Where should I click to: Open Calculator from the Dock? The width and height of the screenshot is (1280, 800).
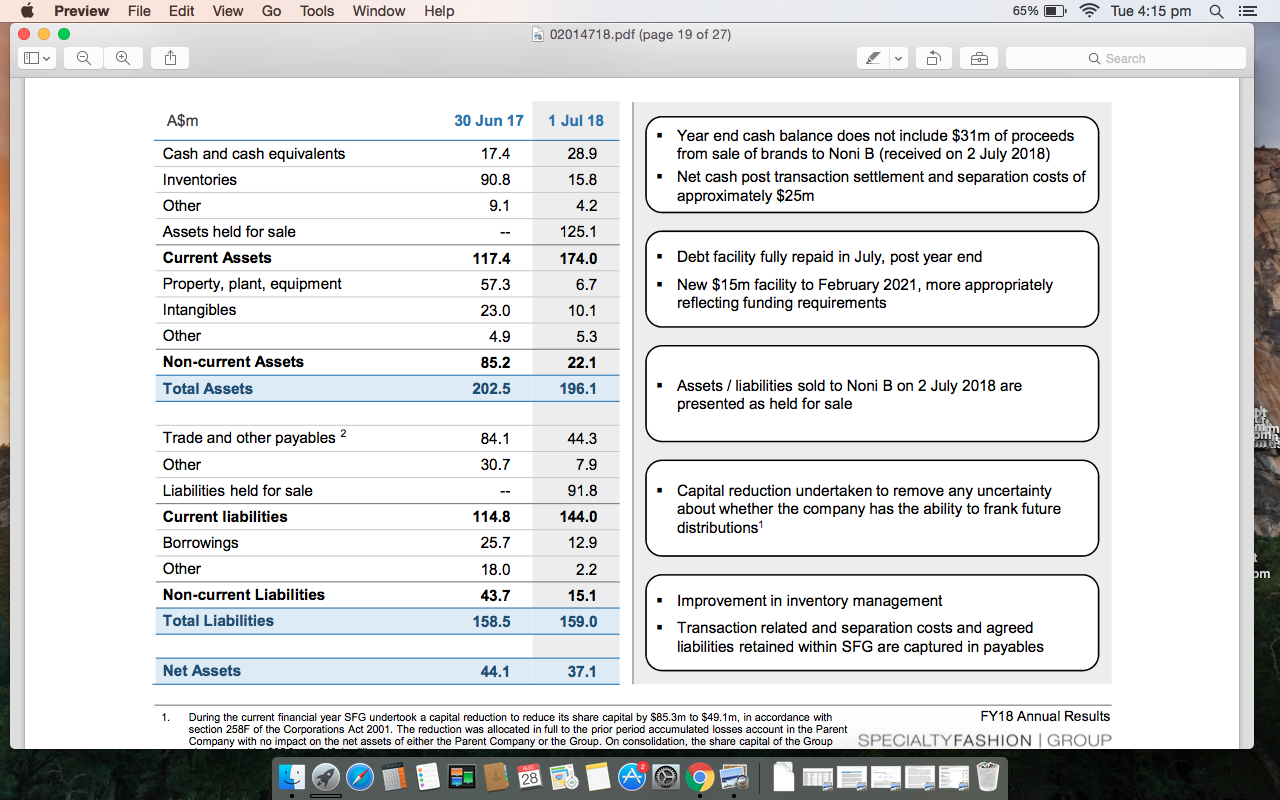(394, 777)
